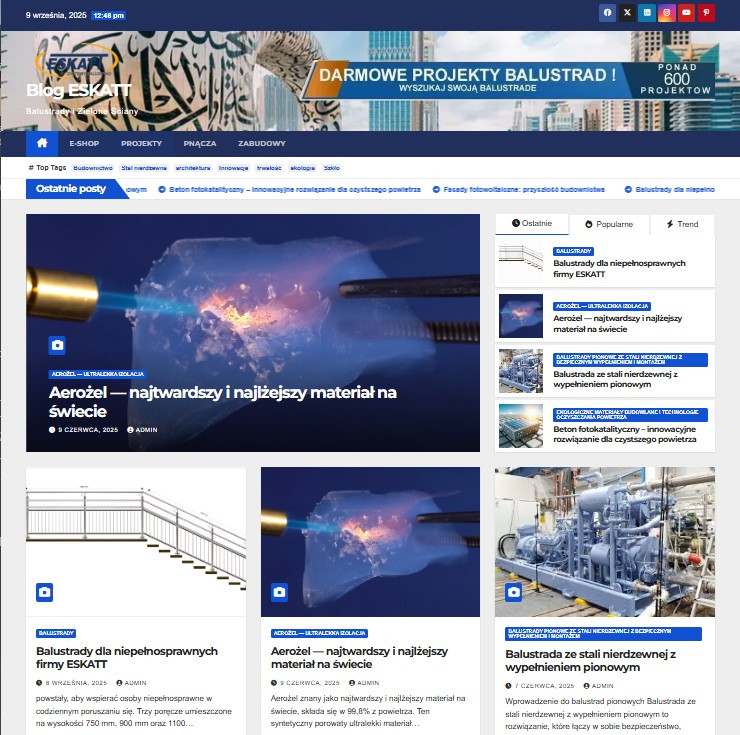Click arrow icon before Beton fotokatalityczny ticker

[x=162, y=189]
